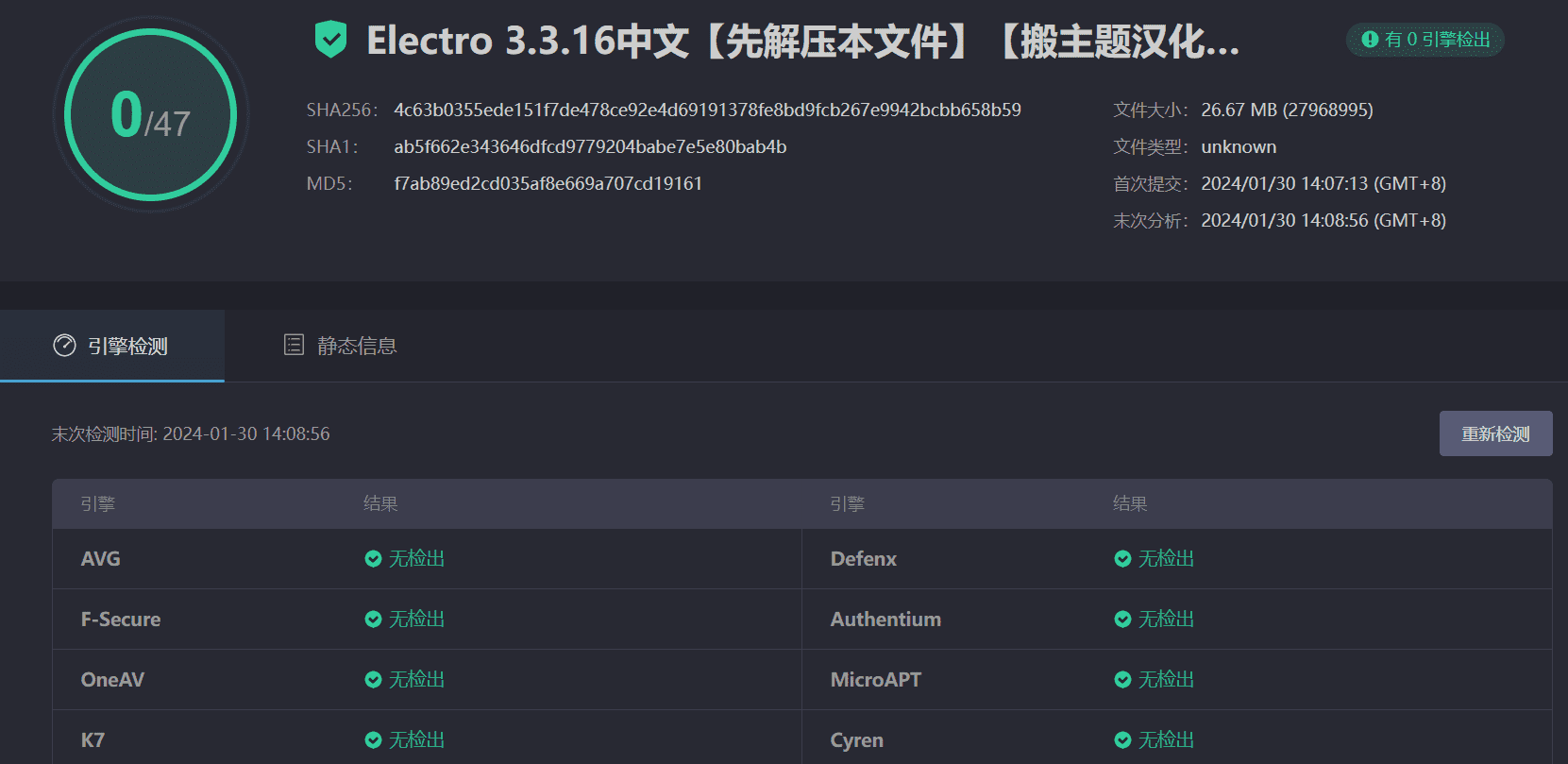This screenshot has width=1568, height=764.
Task: Select the SHA256 hash value
Action: coord(707,110)
